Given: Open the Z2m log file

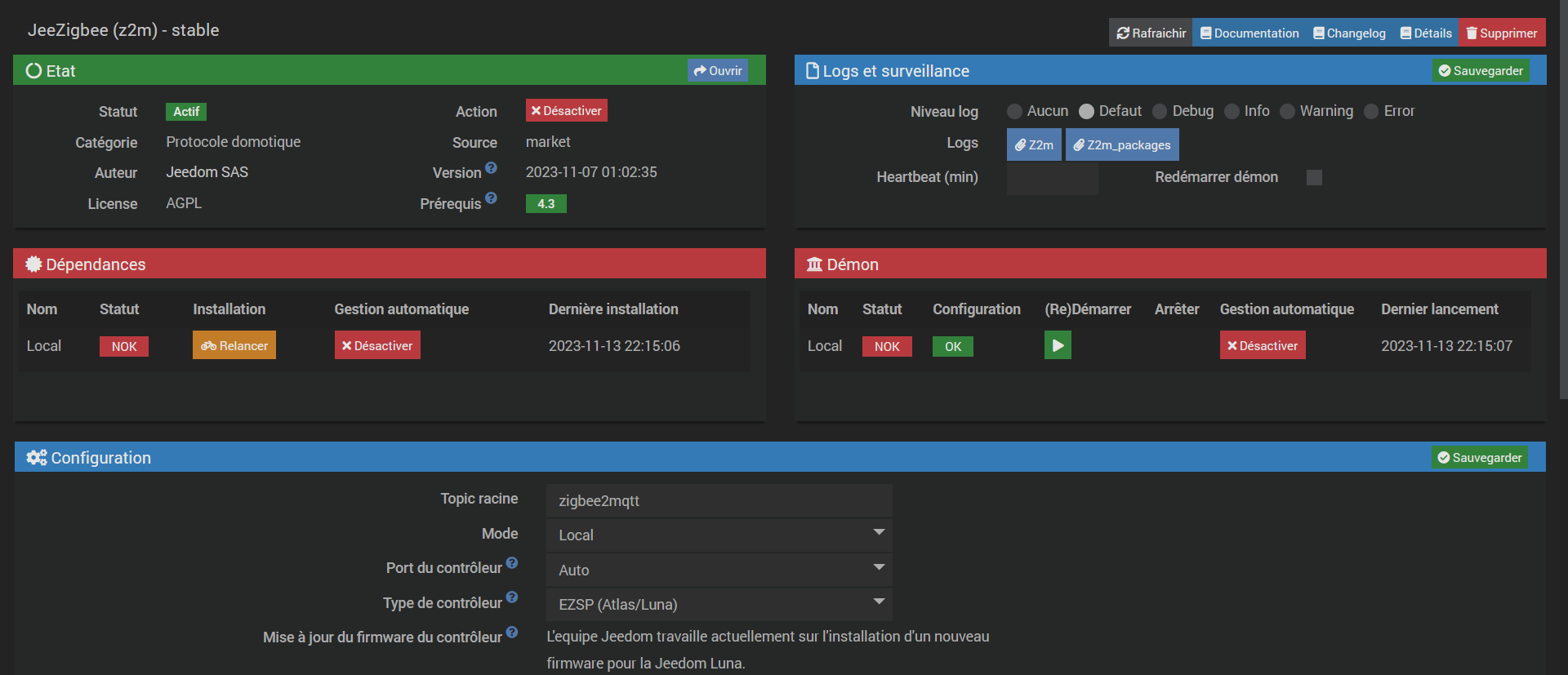Looking at the screenshot, I should point(1034,145).
